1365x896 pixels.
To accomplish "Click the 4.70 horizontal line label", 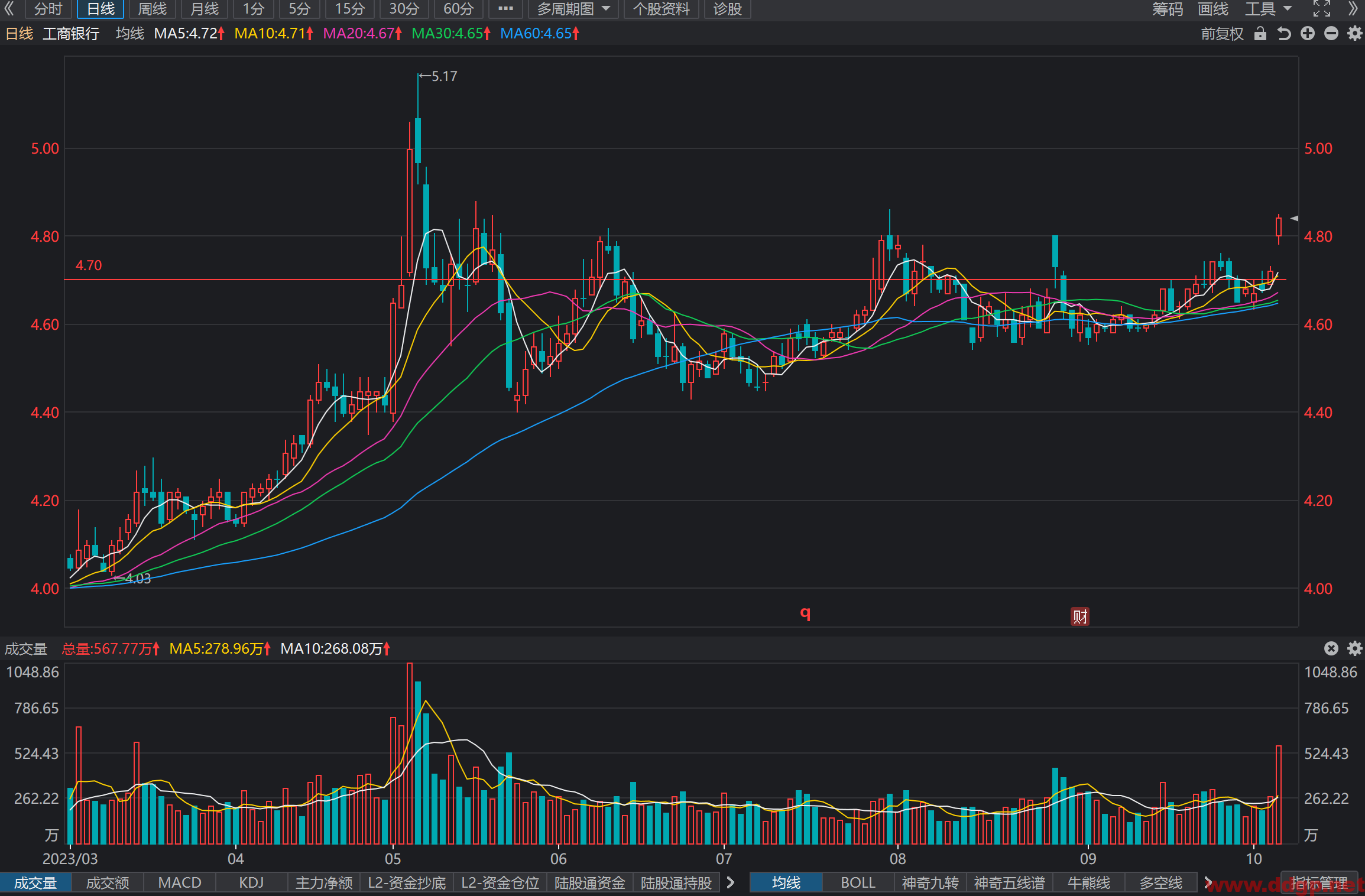I will click(89, 265).
